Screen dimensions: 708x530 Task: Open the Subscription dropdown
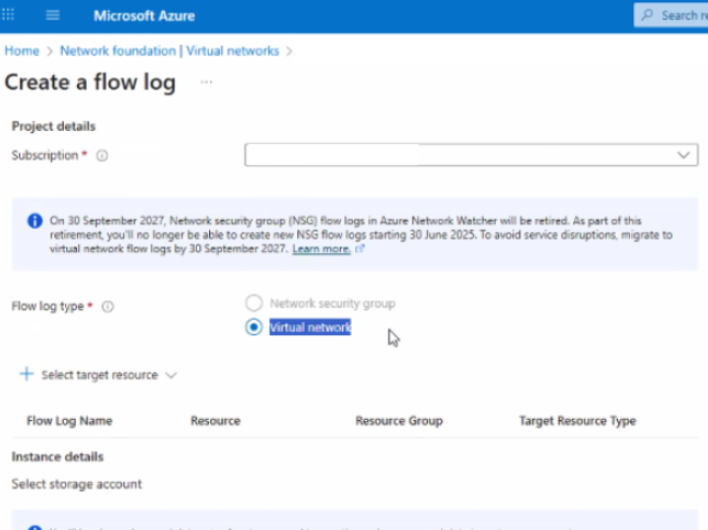[471, 155]
